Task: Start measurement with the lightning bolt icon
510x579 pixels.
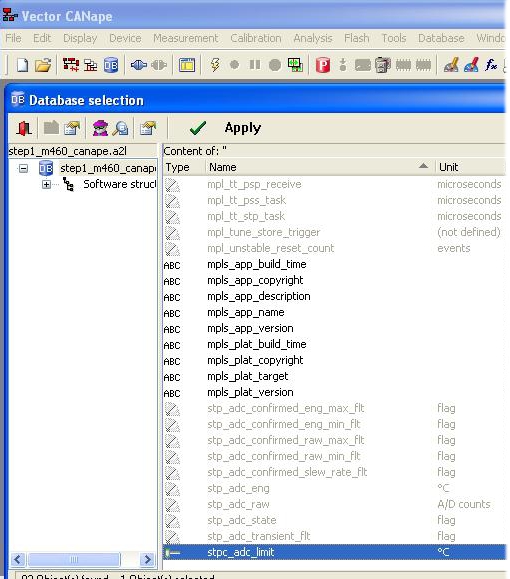Action: point(215,65)
